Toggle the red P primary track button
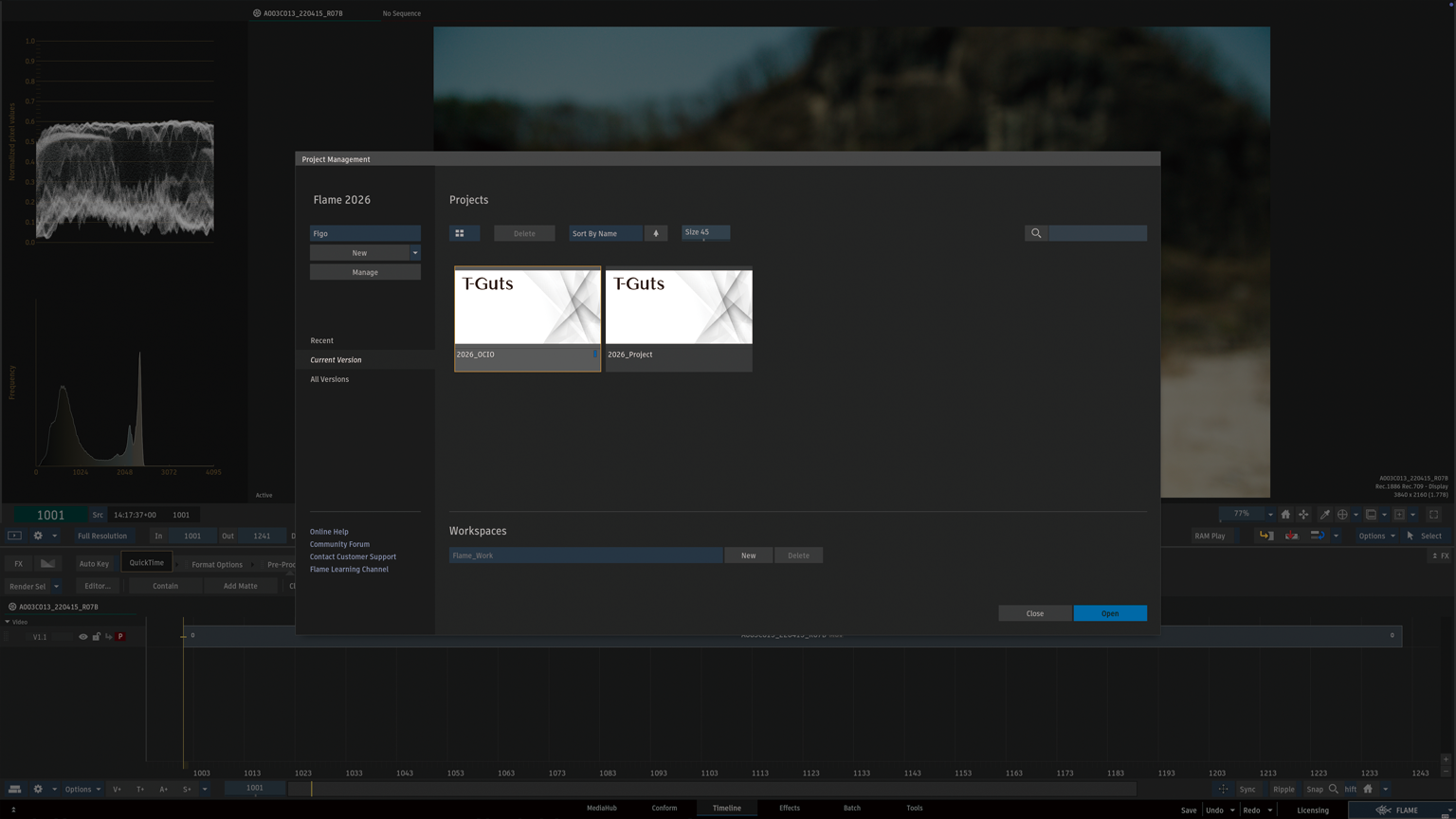This screenshot has height=819, width=1456. click(x=120, y=637)
